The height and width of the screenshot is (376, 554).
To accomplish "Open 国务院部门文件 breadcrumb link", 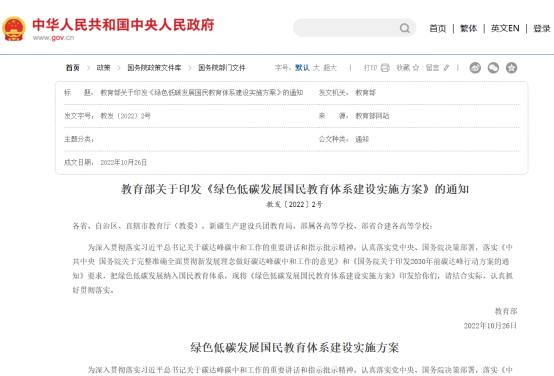I will pos(222,67).
